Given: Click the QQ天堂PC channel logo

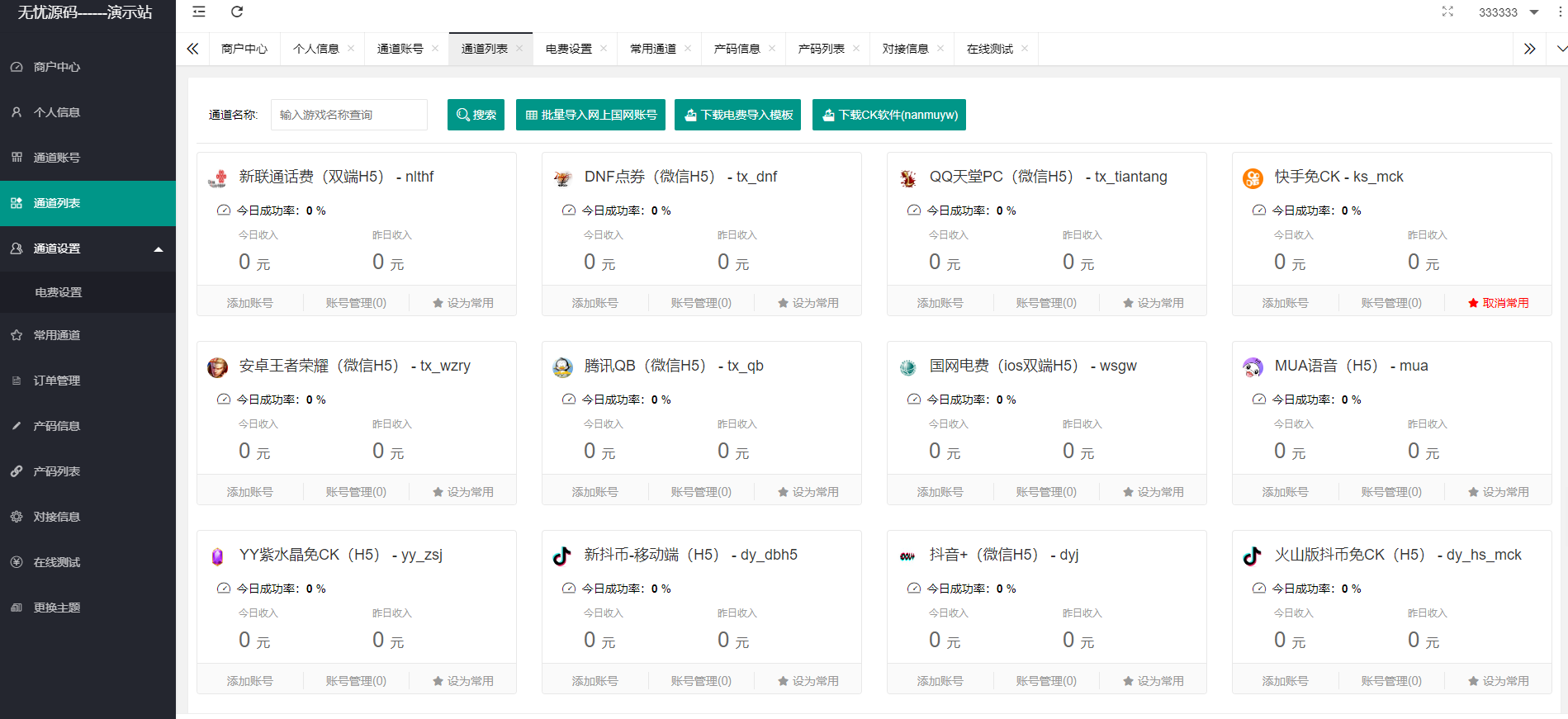Looking at the screenshot, I should coord(908,177).
